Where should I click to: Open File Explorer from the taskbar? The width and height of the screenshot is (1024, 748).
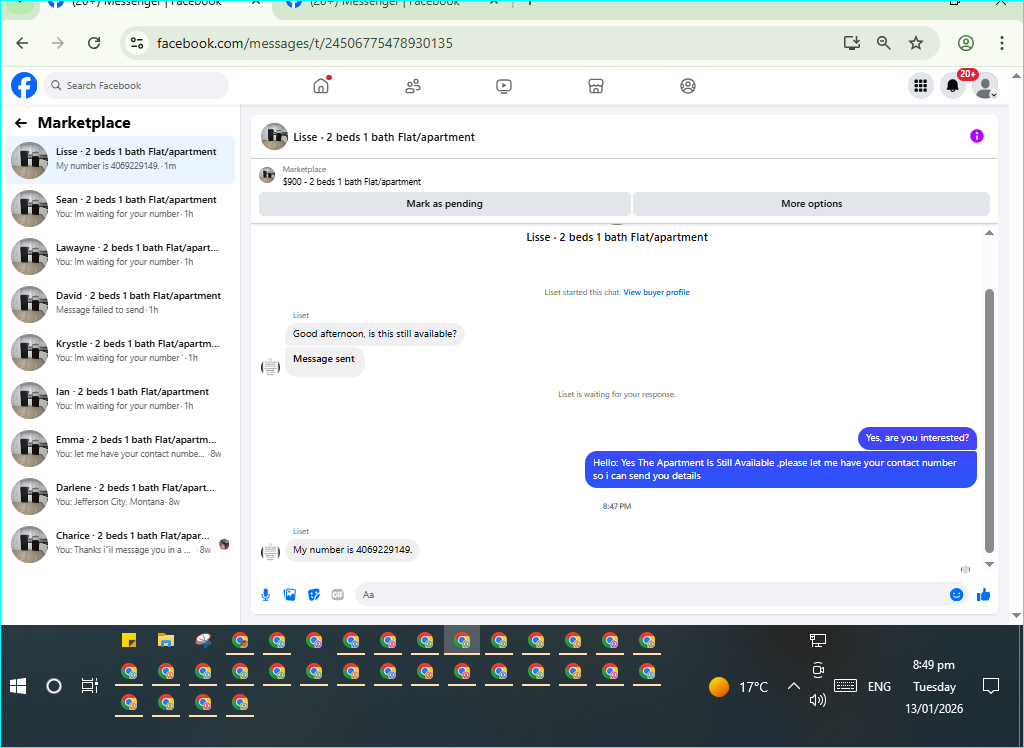(166, 640)
